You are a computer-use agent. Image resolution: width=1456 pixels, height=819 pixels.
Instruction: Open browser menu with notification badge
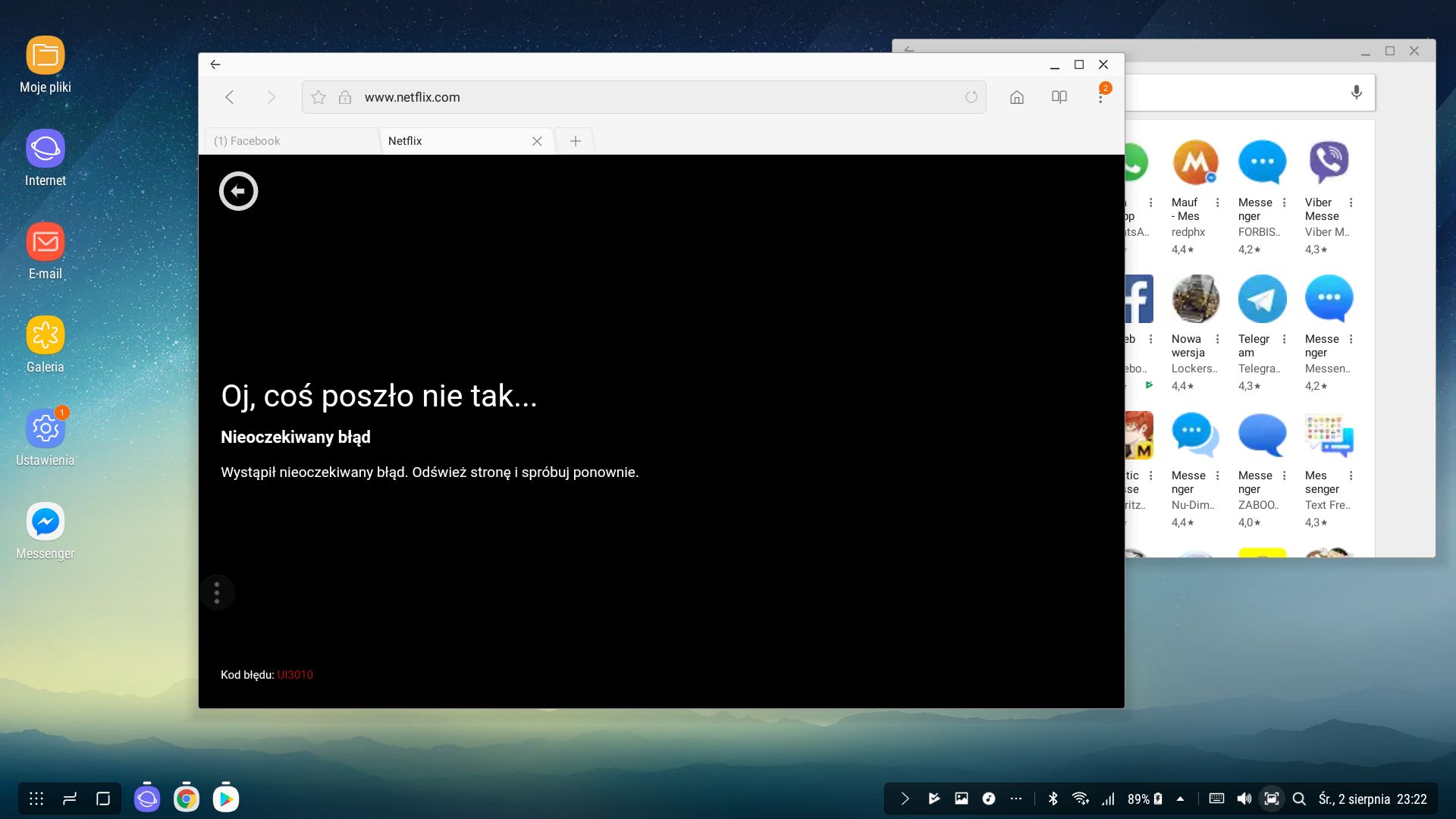point(1101,96)
